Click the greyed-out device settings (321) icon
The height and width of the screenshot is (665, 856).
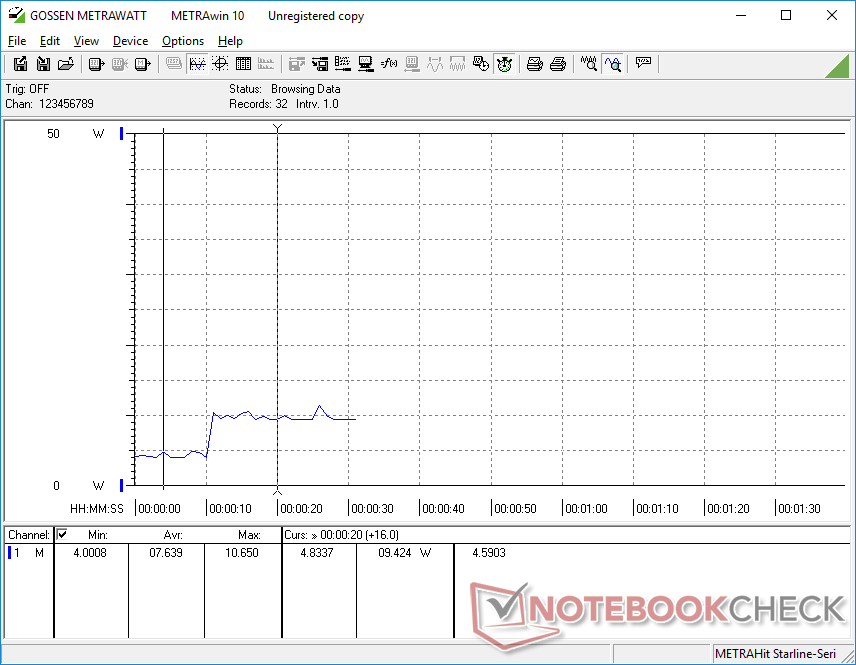point(412,64)
